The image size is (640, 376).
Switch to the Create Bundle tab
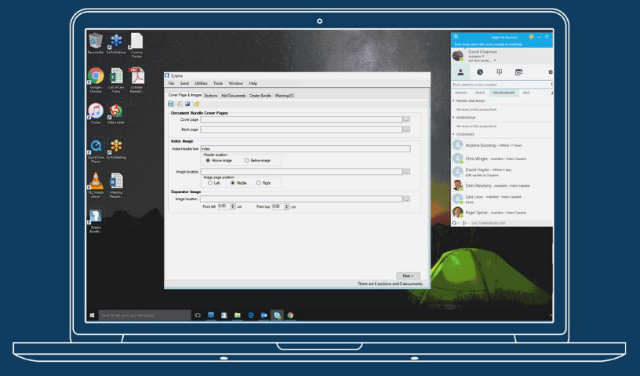point(260,96)
